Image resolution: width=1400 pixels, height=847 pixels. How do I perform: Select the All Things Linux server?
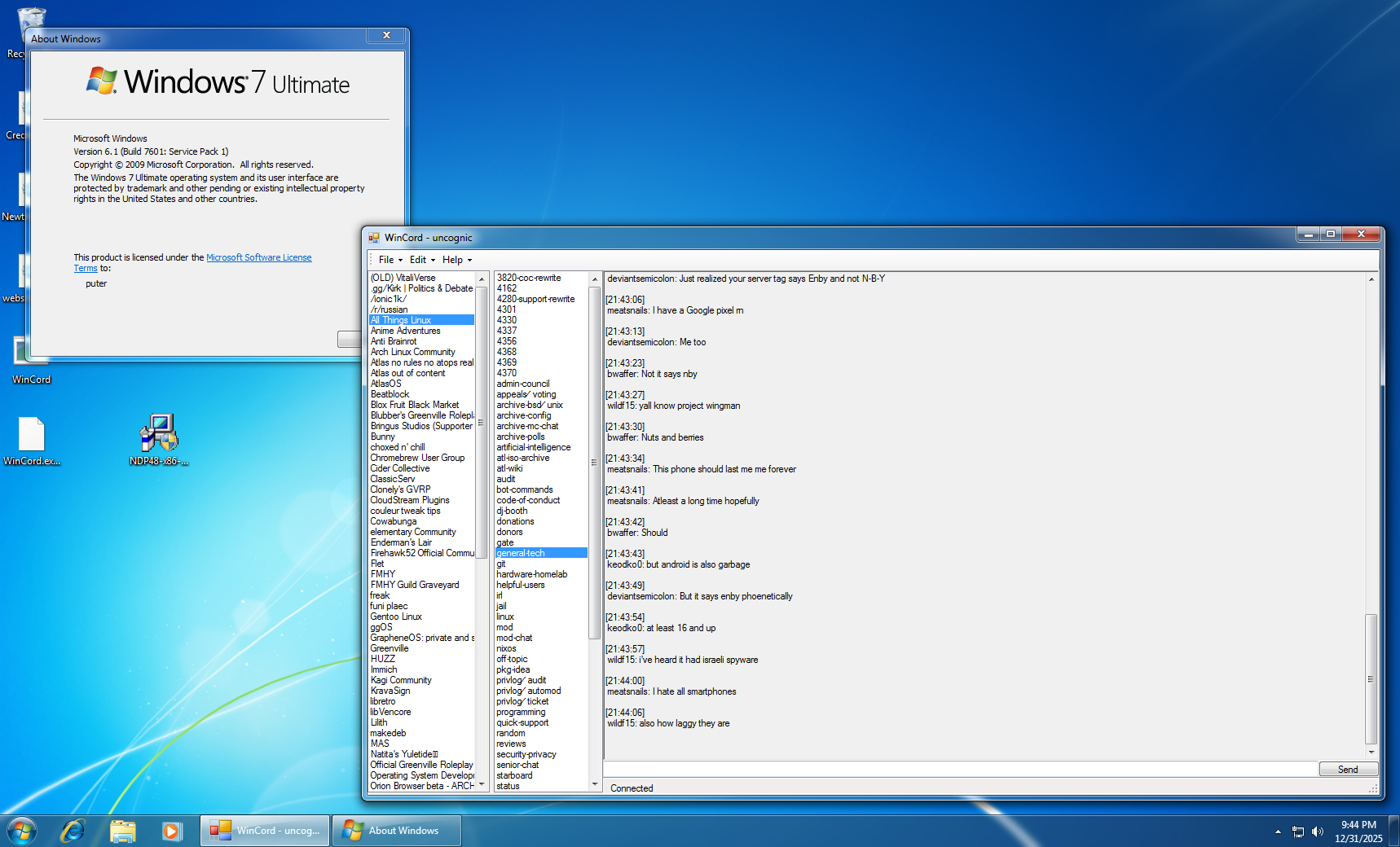click(x=421, y=320)
